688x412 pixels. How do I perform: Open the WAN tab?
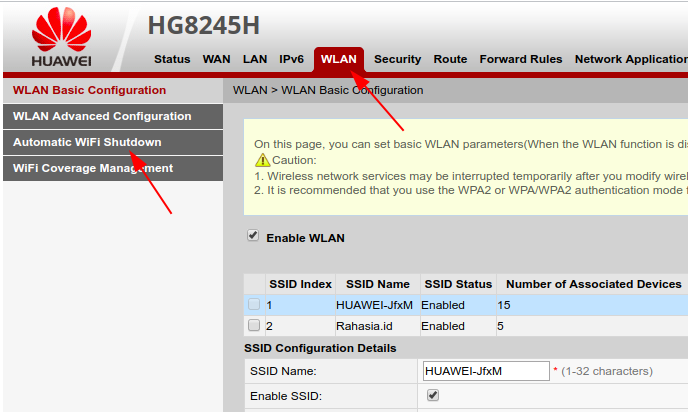pyautogui.click(x=216, y=59)
